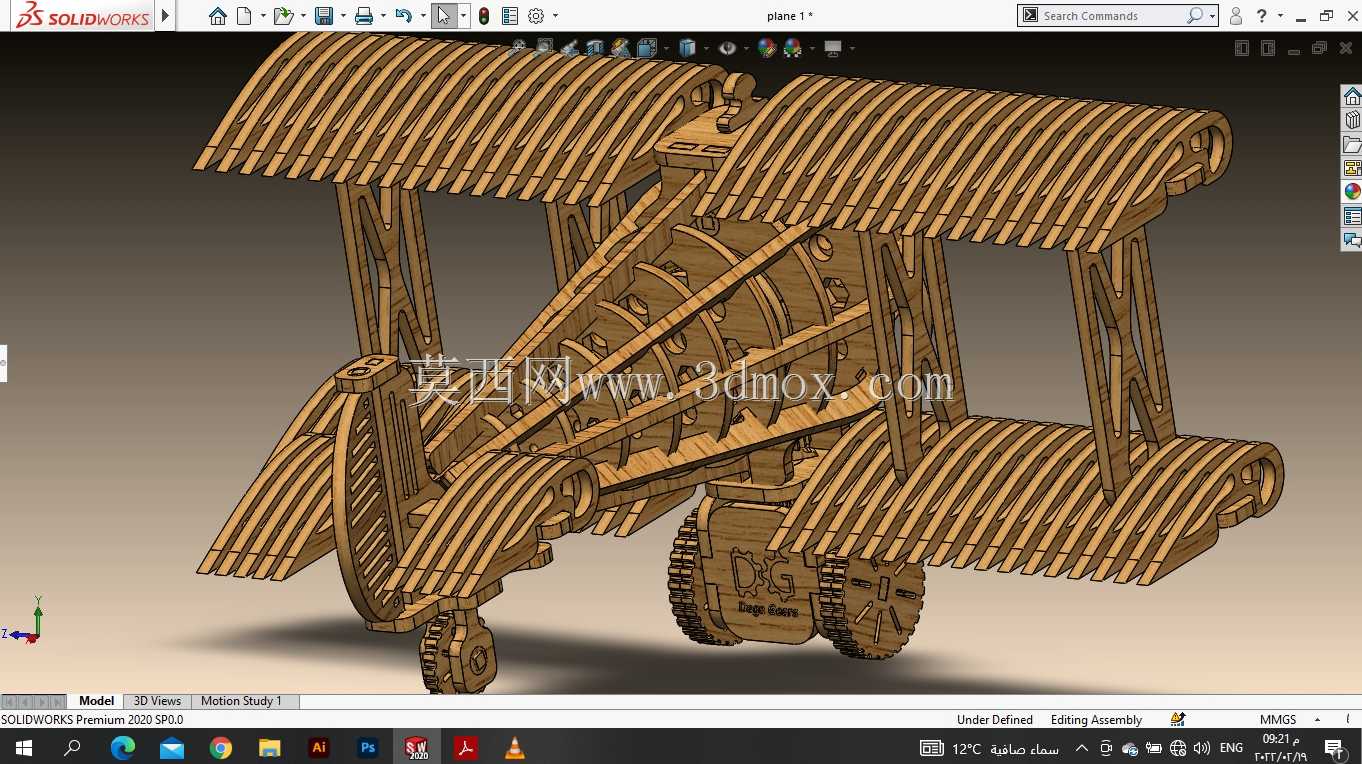
Task: Expand the New document dropdown arrow
Action: click(263, 16)
